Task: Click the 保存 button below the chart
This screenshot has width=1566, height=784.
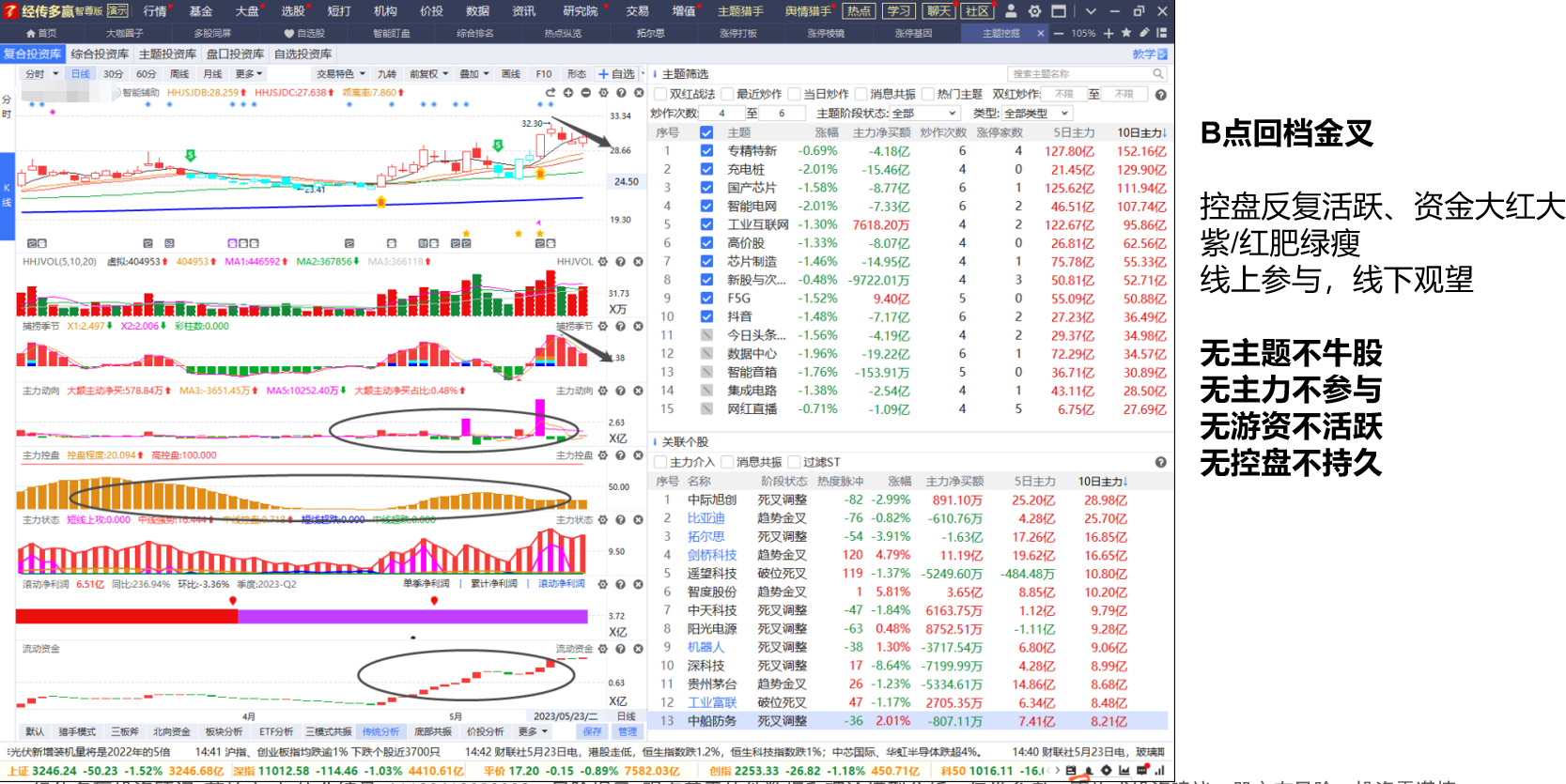Action: click(592, 731)
